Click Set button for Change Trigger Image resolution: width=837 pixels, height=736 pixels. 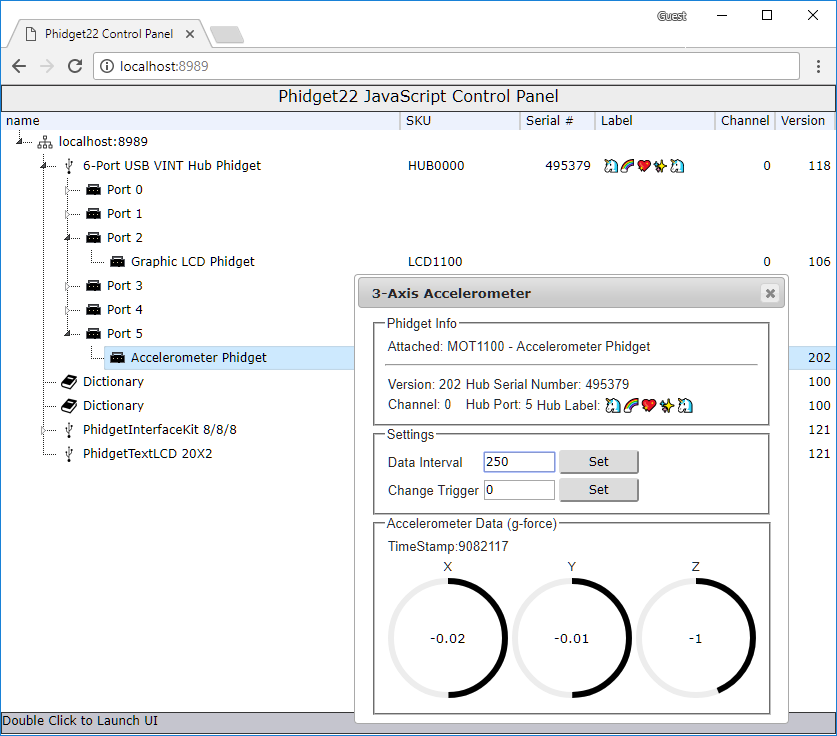pyautogui.click(x=598, y=489)
